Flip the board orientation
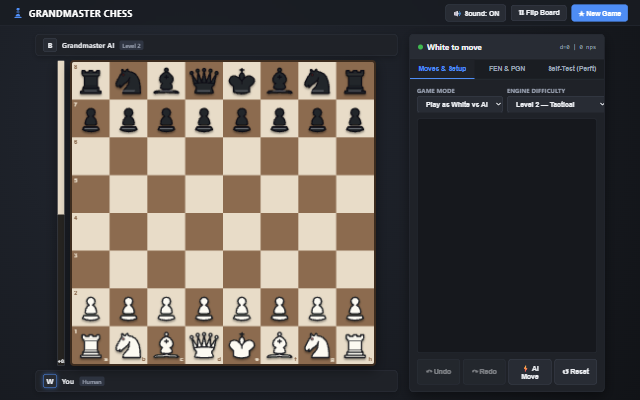 tap(539, 13)
